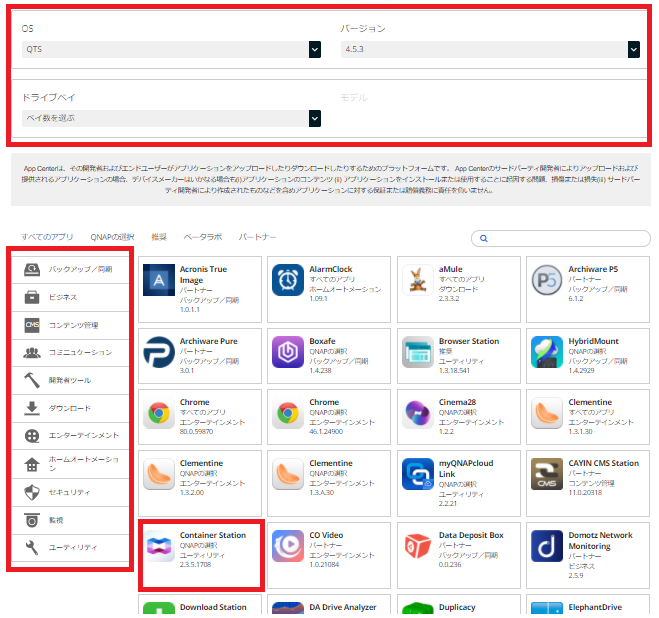Viewport: 659px width, 618px height.
Task: Click the AlarmClock title text
Action: (x=331, y=269)
